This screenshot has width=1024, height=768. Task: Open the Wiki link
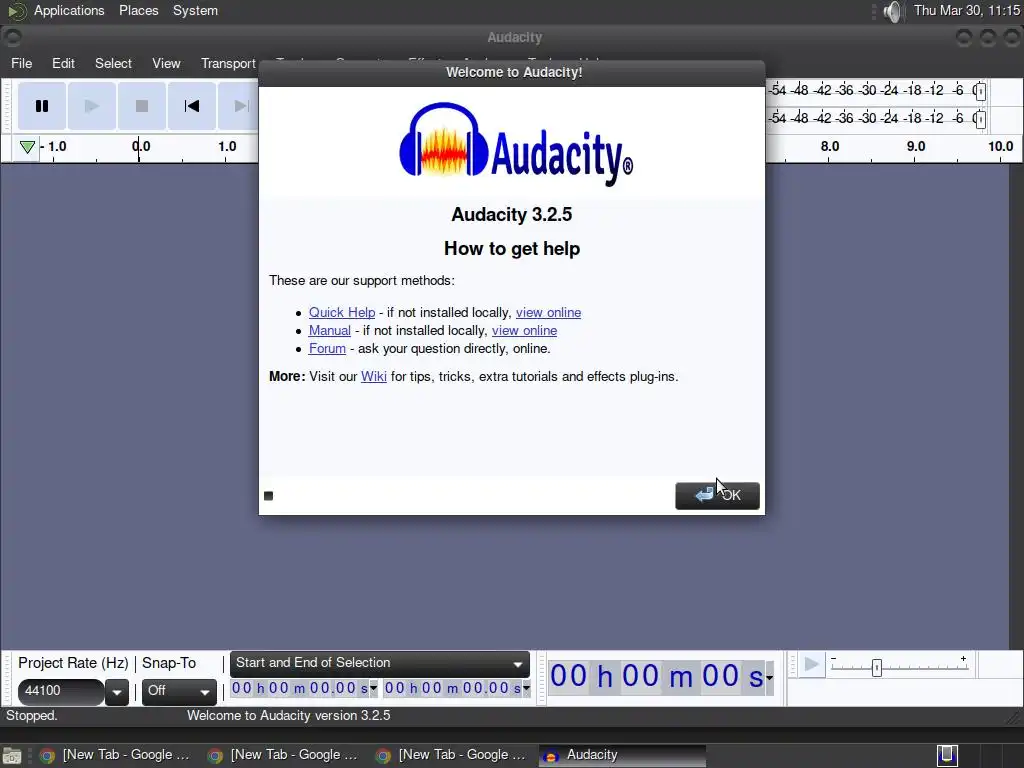pyautogui.click(x=374, y=376)
